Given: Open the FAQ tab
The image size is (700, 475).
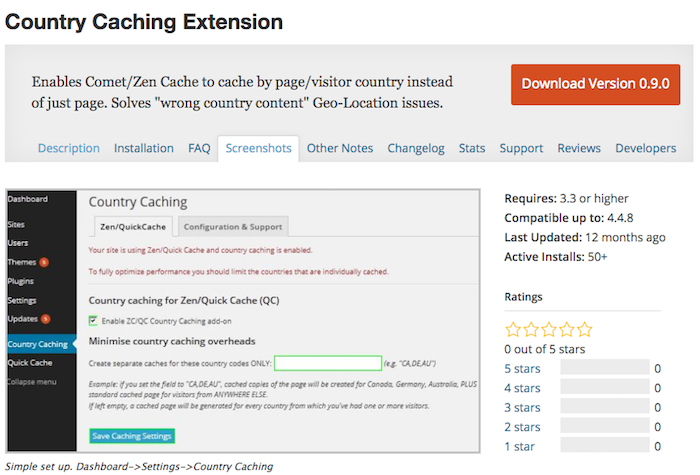Looking at the screenshot, I should pyautogui.click(x=199, y=148).
